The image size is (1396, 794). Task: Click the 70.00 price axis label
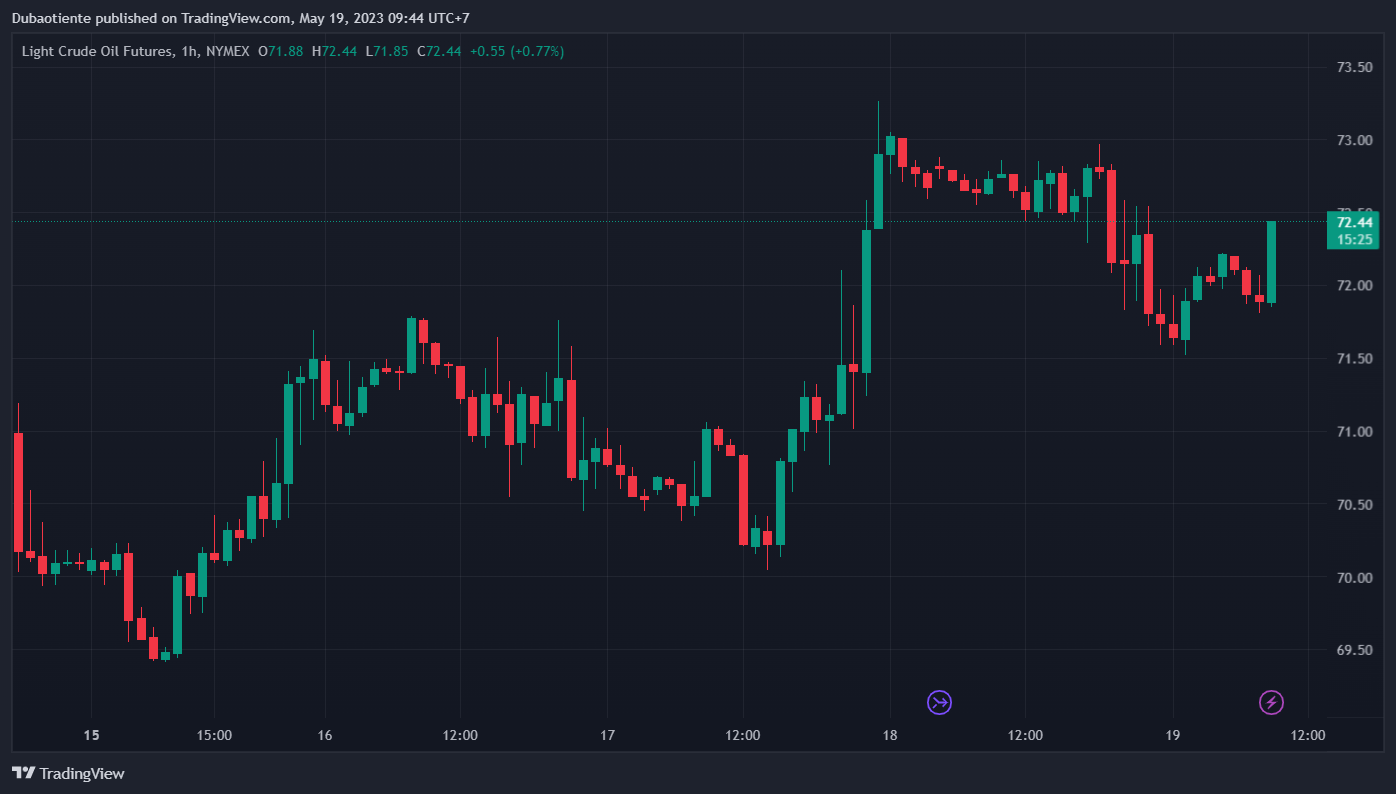coord(1354,578)
